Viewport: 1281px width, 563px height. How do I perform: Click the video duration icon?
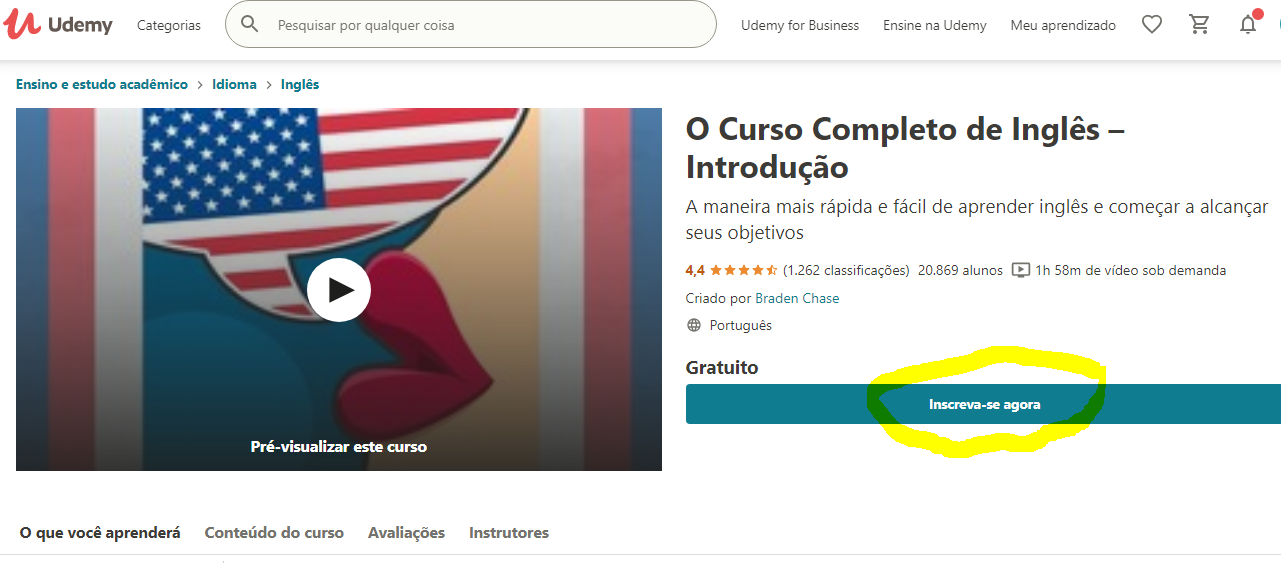1021,270
